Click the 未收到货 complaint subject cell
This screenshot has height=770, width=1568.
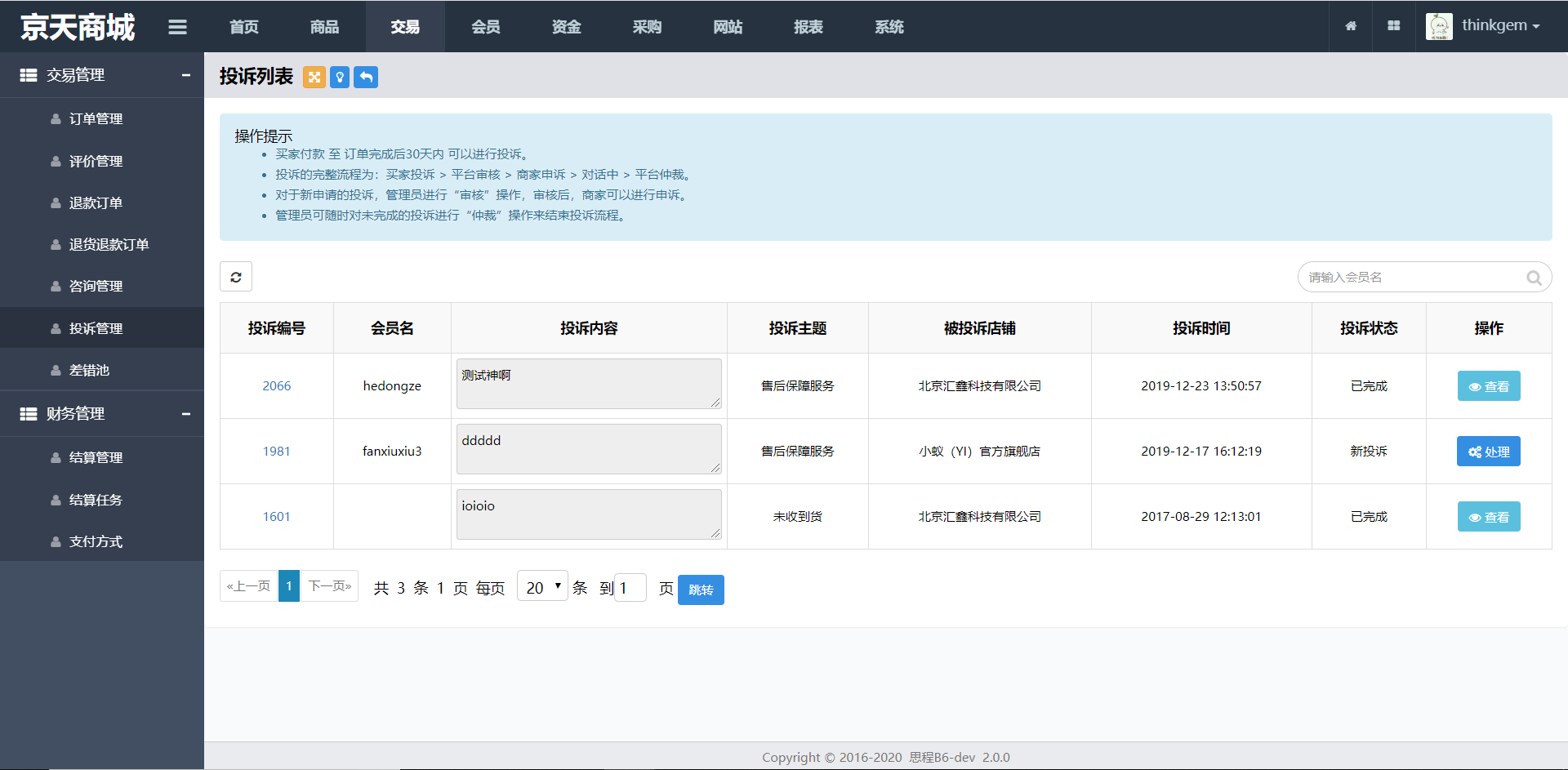798,517
